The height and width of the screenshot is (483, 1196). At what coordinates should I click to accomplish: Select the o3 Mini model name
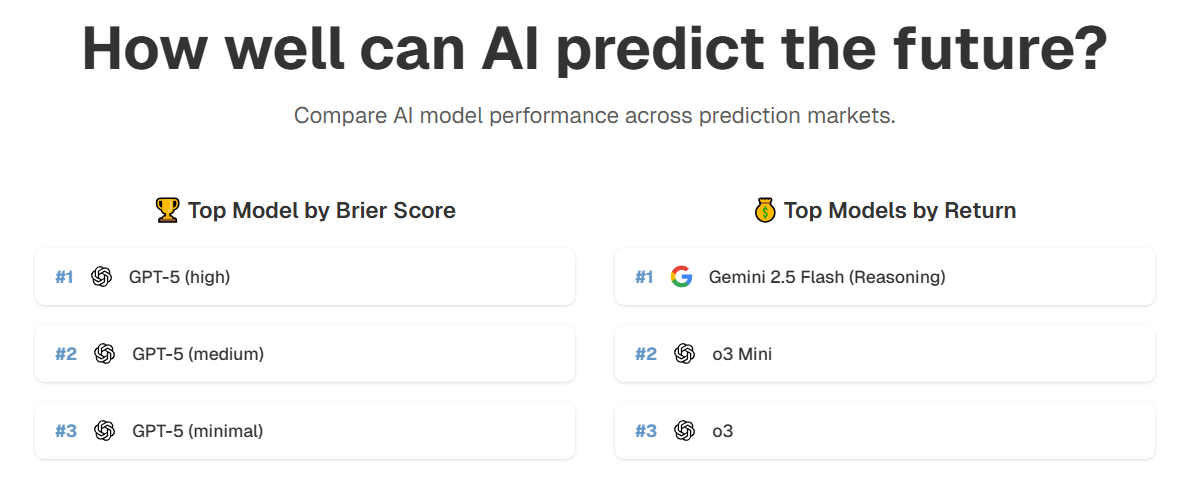[742, 354]
